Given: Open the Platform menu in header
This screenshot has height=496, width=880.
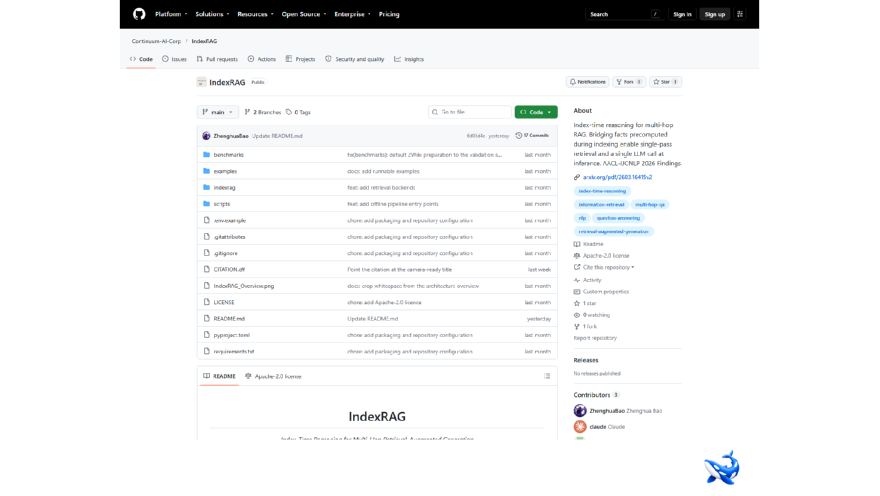Looking at the screenshot, I should click(171, 14).
